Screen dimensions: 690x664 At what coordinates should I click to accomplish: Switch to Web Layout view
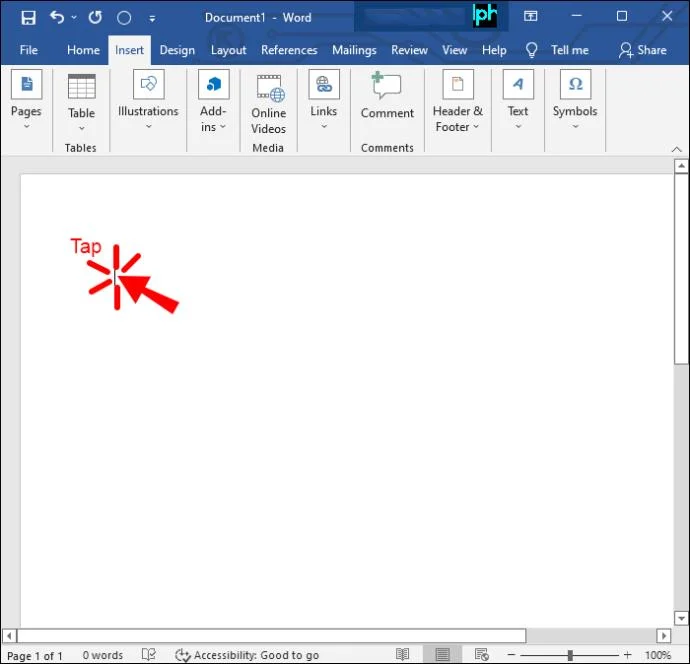point(482,655)
